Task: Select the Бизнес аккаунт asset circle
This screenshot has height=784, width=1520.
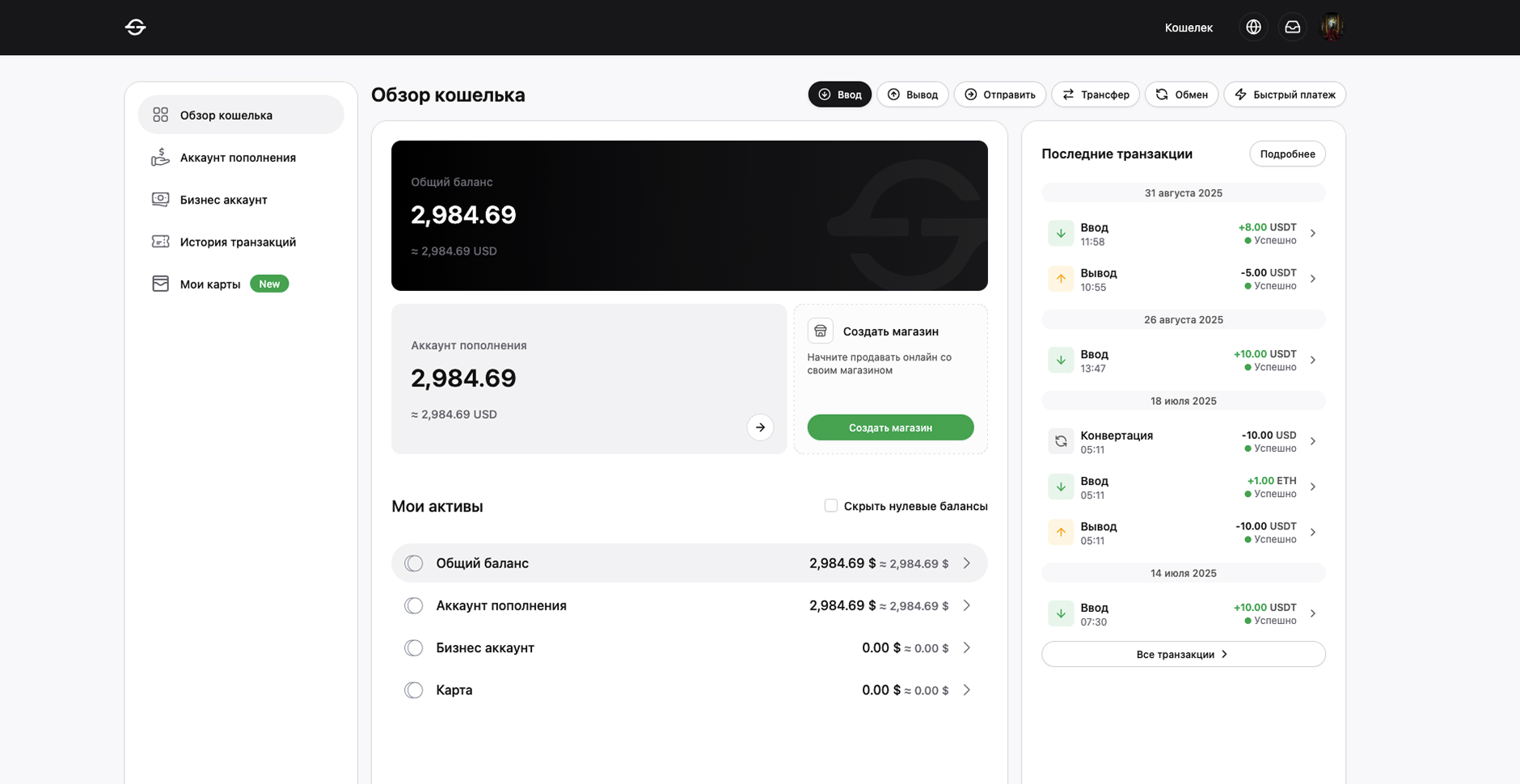Action: pyautogui.click(x=414, y=648)
